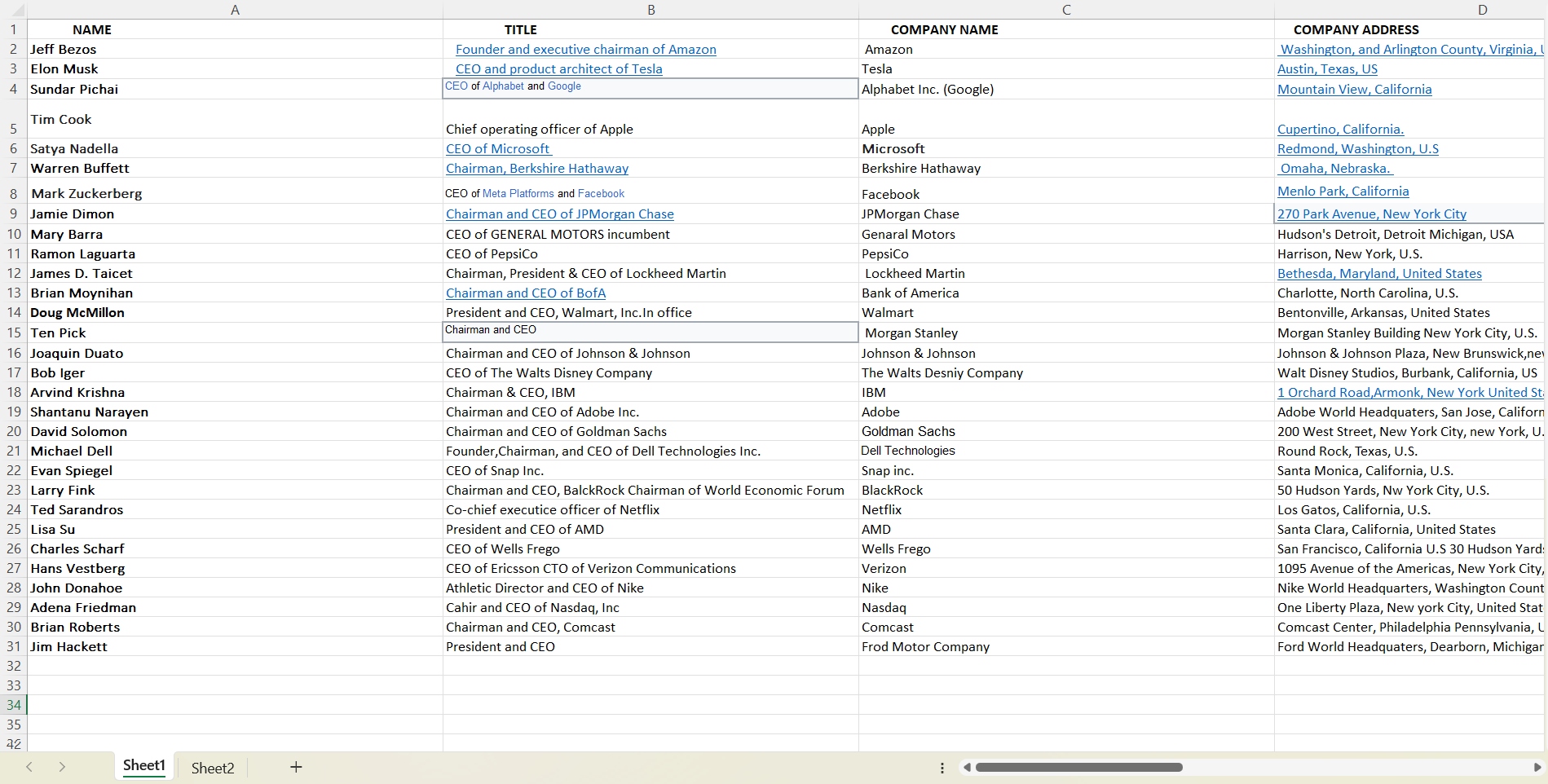Select the 'Round Rock, Texas, U.S.' cell
1548x784 pixels.
(1410, 451)
